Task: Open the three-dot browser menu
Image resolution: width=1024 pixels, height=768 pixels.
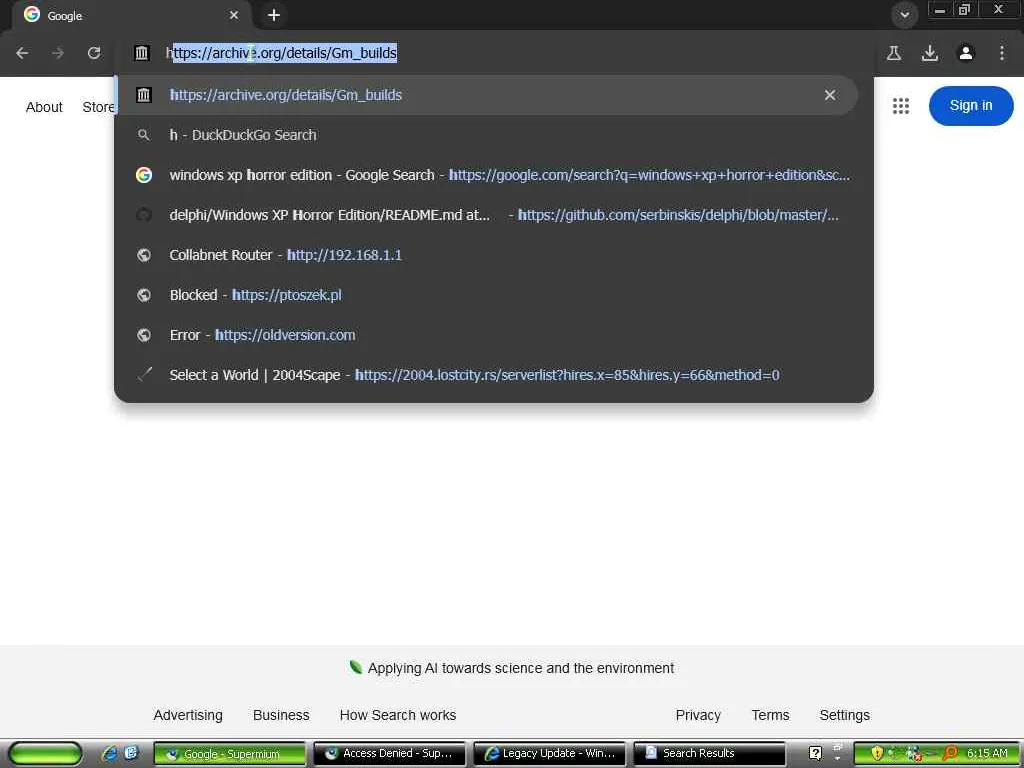Action: (x=1002, y=53)
